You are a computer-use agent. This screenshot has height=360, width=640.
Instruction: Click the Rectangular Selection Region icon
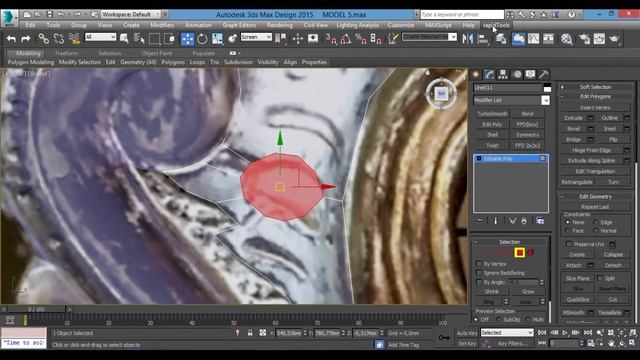(x=154, y=39)
